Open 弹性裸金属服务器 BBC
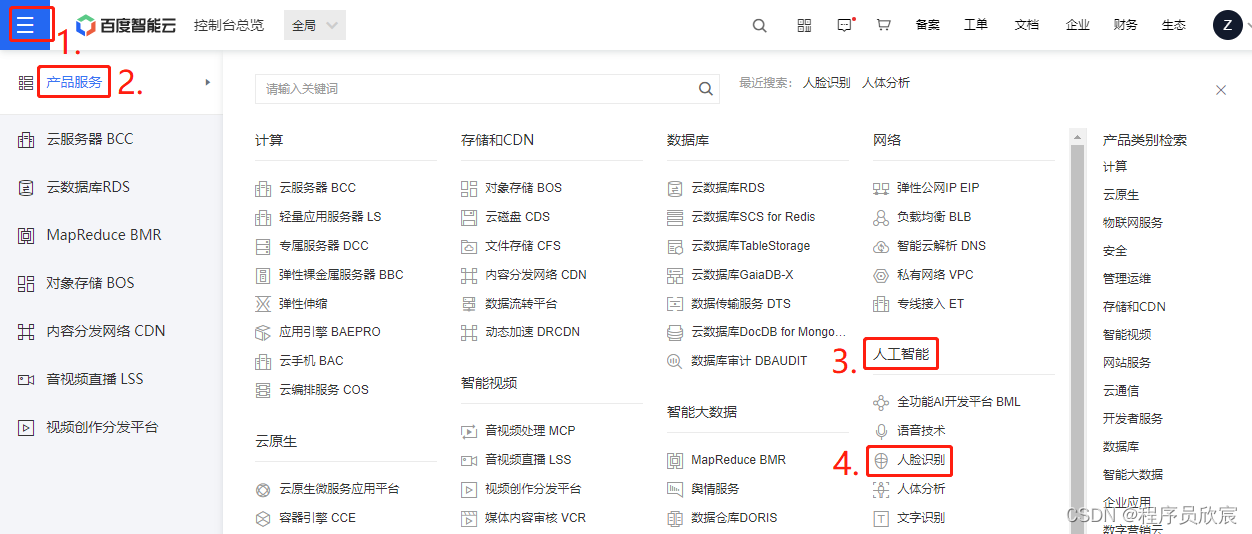1252x534 pixels. [x=341, y=275]
